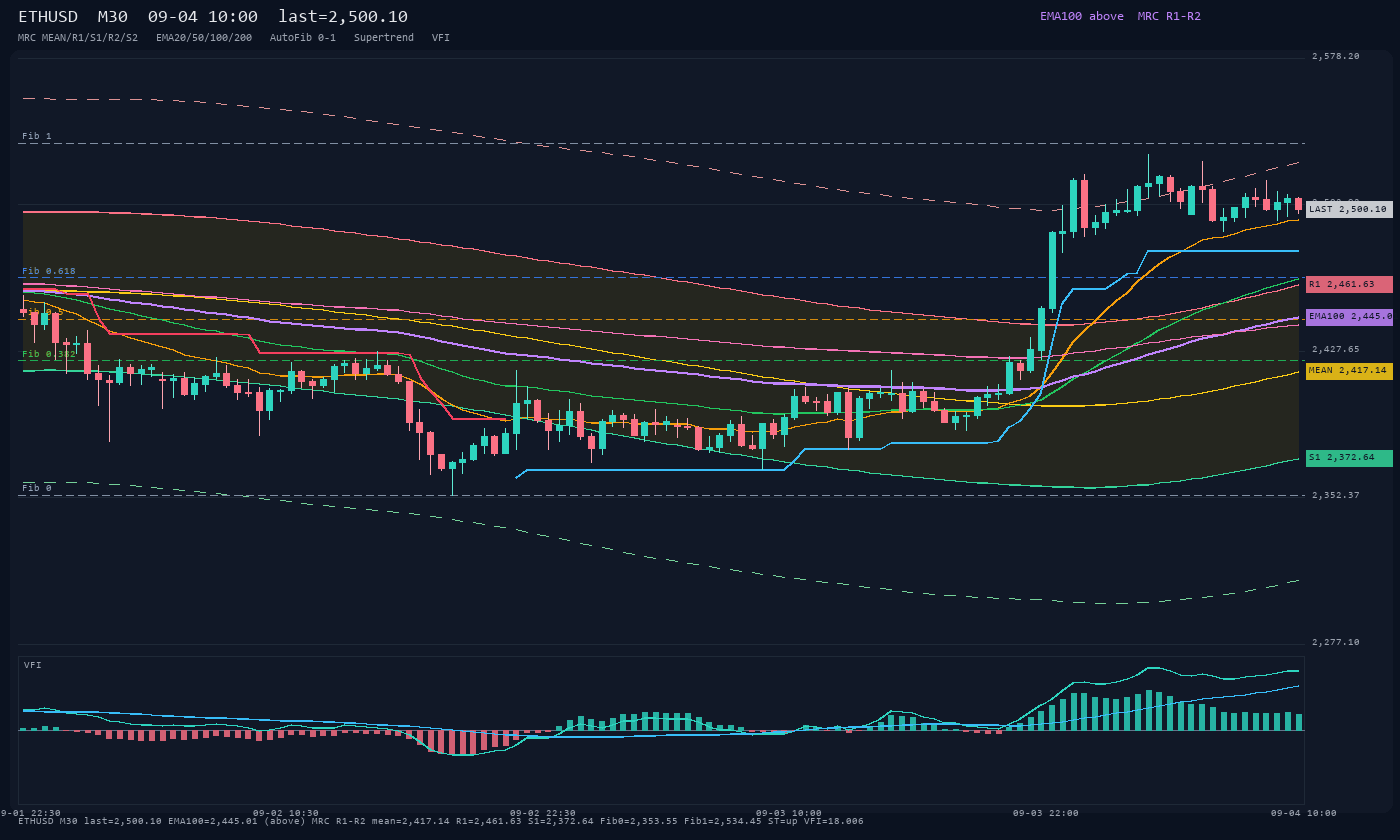Click the ETHUSD symbol in title
This screenshot has height=840, width=1400.
[x=49, y=17]
